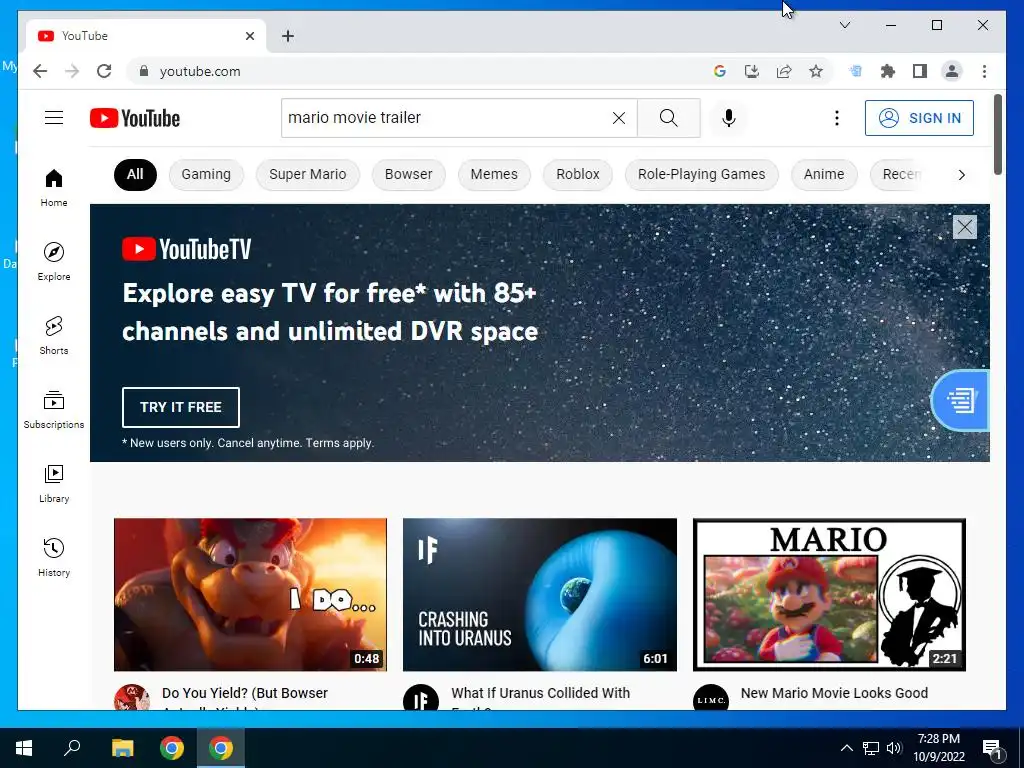This screenshot has height=768, width=1024.
Task: Open Chrome's three-dot menu
Action: [x=984, y=71]
